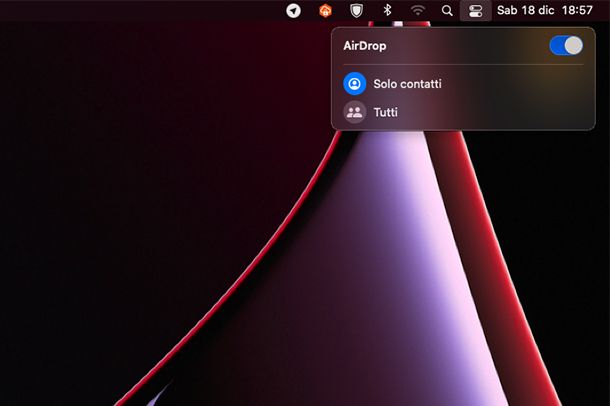This screenshot has width=610, height=406.
Task: Open the location services menu bar icon
Action: tap(293, 10)
